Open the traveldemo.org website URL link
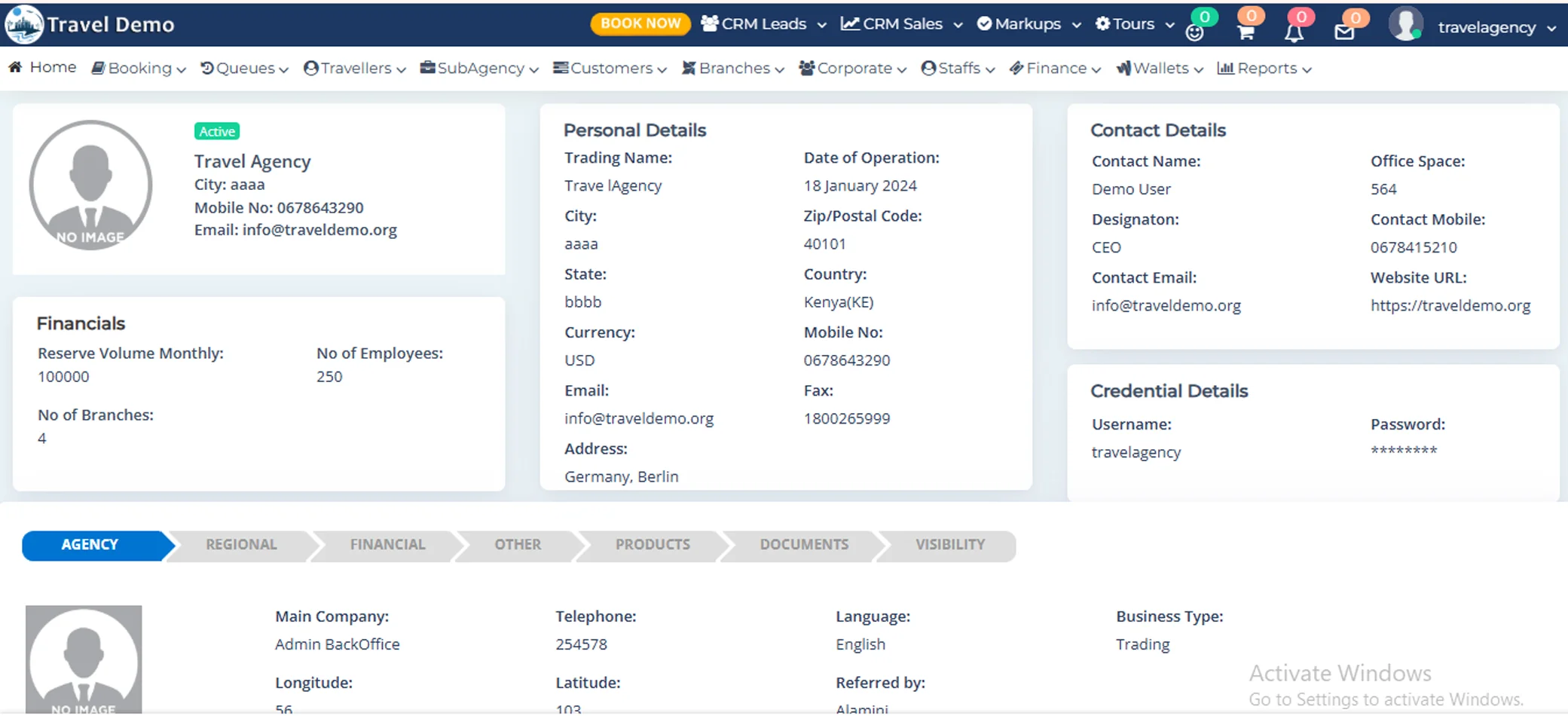Image resolution: width=1568 pixels, height=716 pixels. coord(1450,305)
